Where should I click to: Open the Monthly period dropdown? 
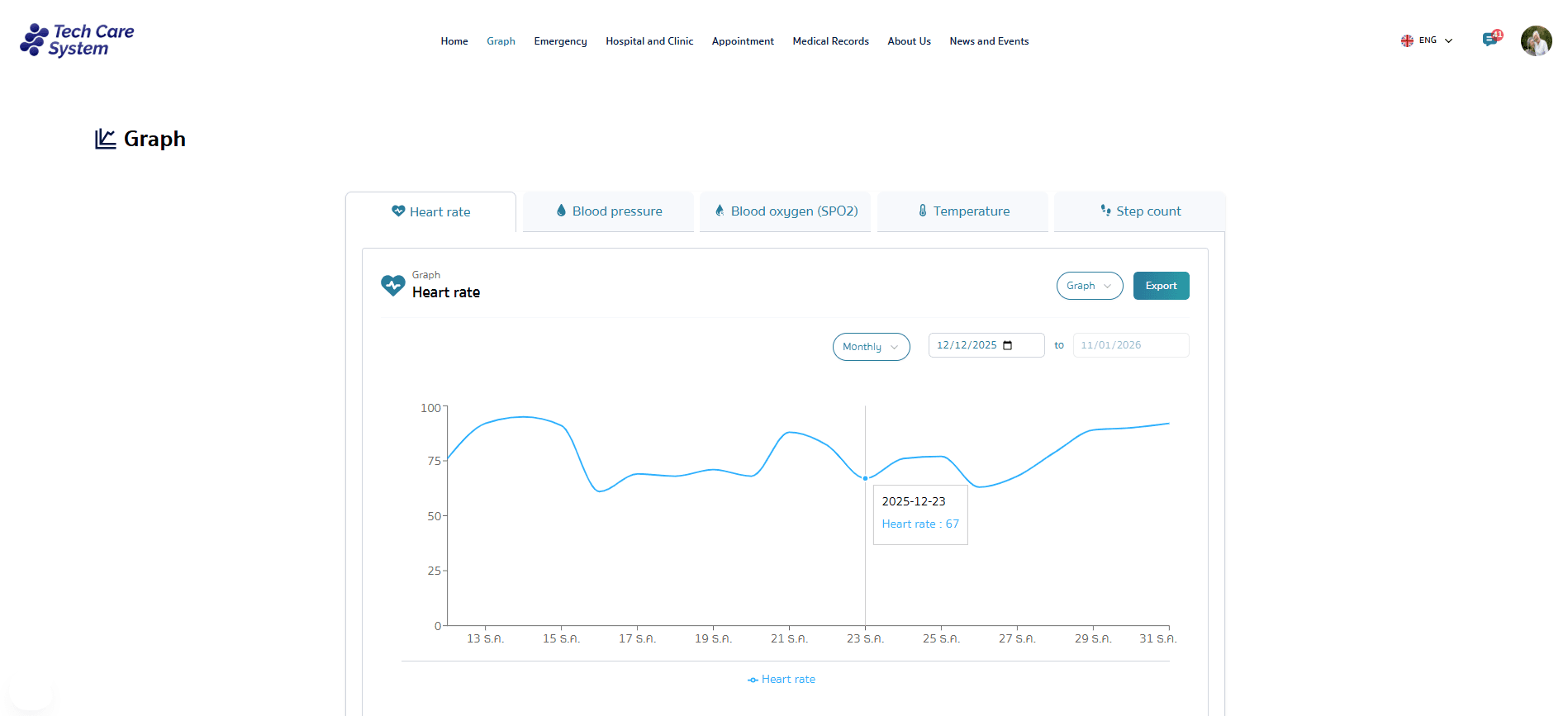[x=871, y=347]
